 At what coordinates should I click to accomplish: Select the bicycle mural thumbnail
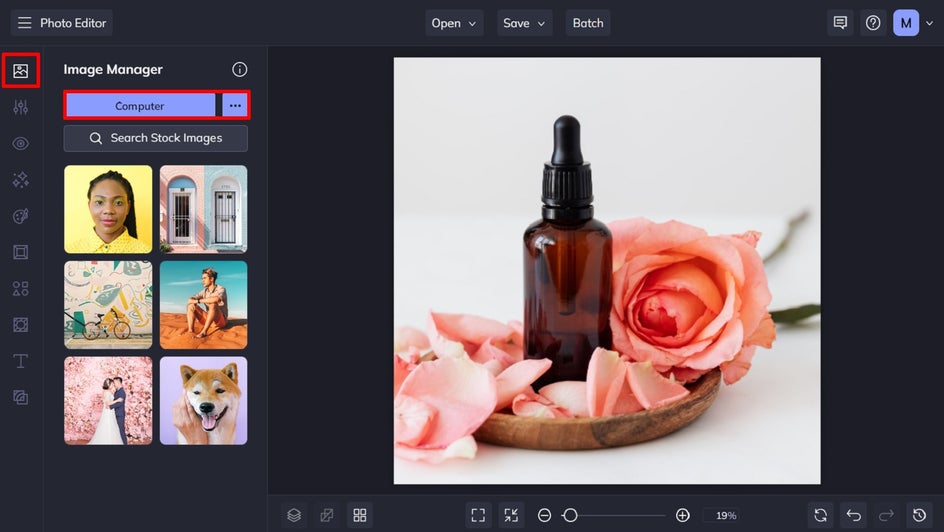108,305
